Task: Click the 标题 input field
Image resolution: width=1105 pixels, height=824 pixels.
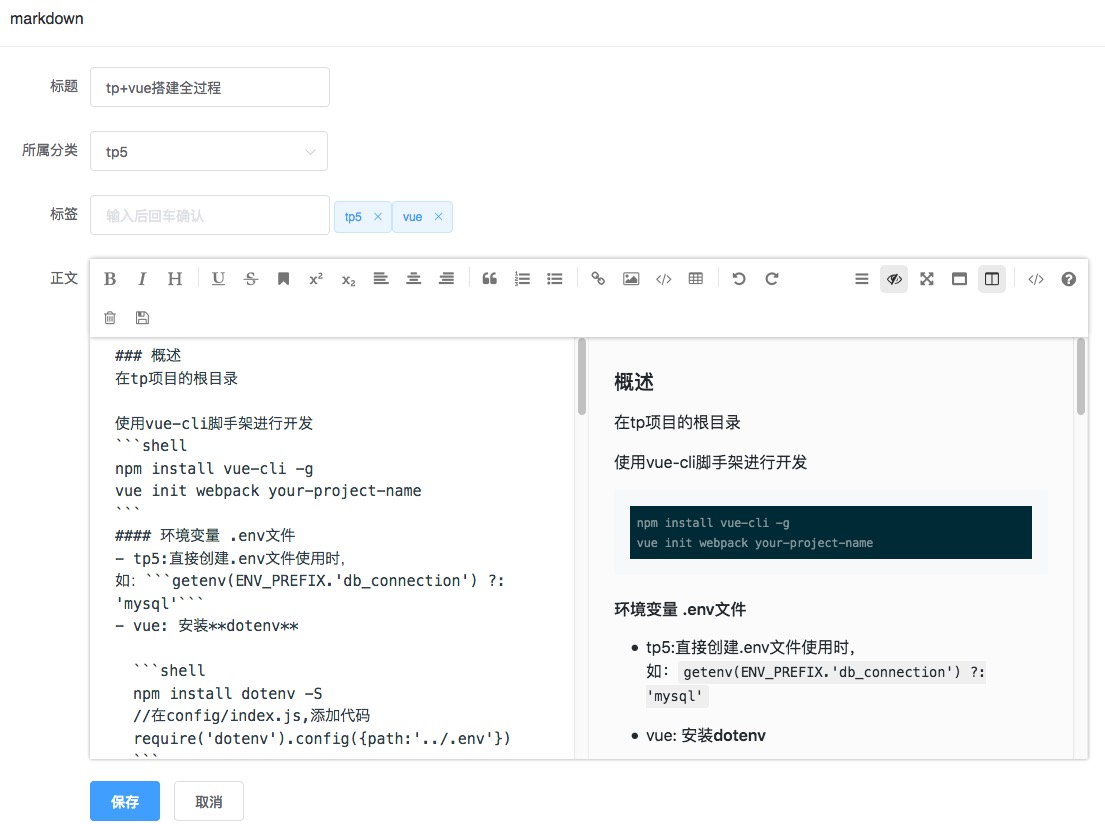Action: 209,87
